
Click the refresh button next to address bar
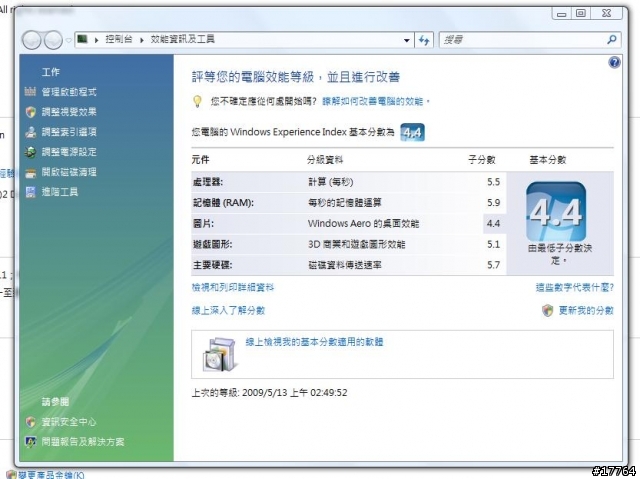click(x=424, y=40)
